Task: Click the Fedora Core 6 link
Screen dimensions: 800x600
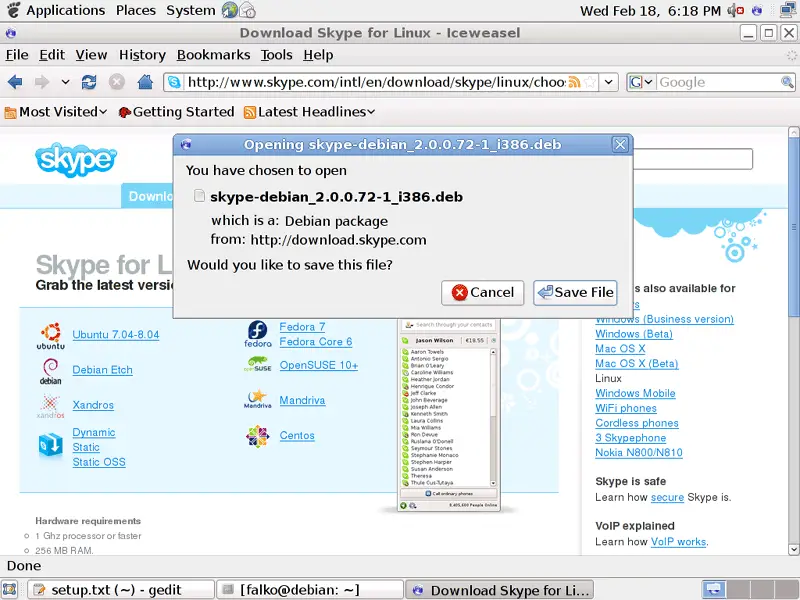Action: click(x=316, y=342)
